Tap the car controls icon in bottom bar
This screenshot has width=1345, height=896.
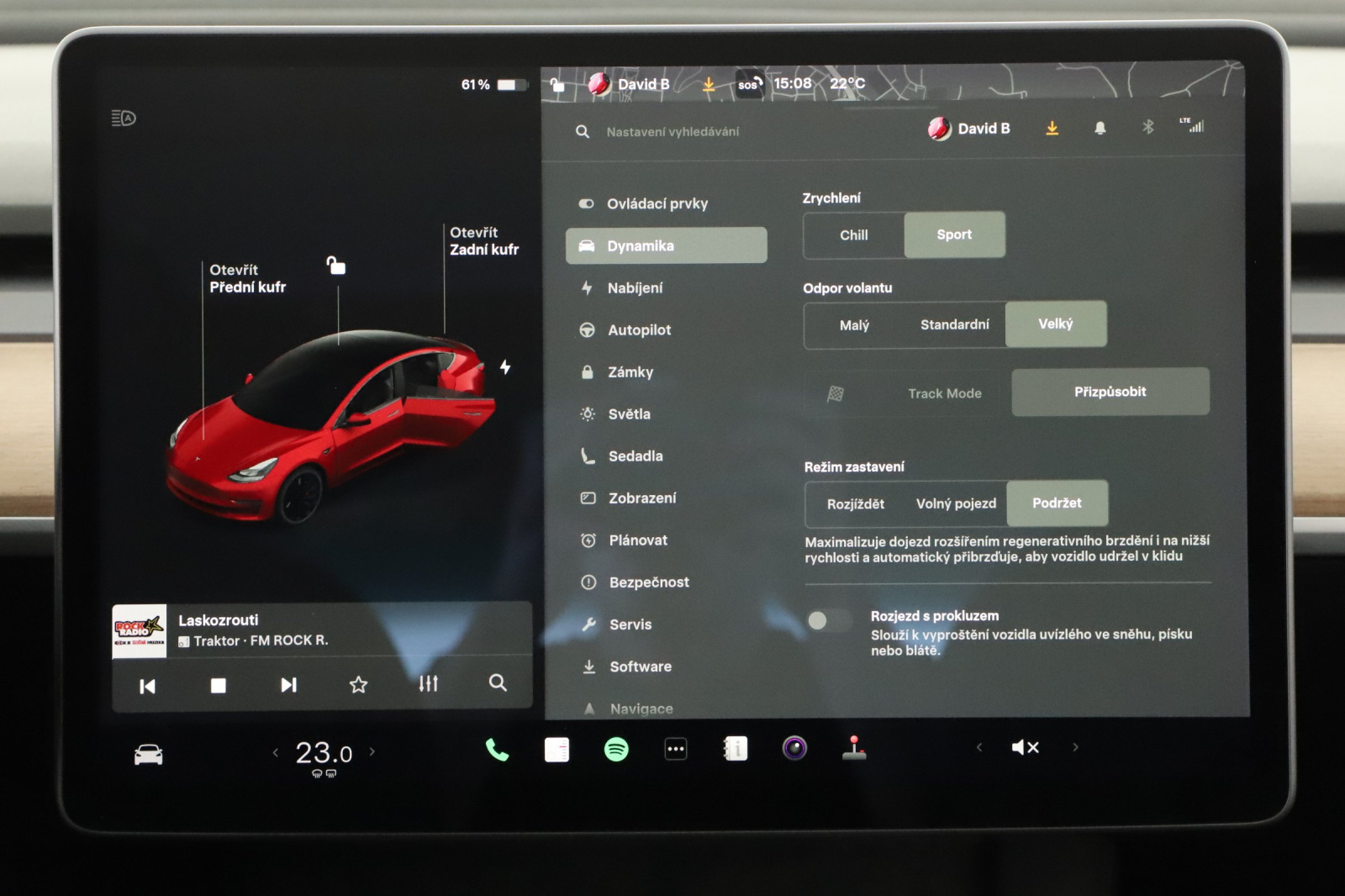click(149, 754)
